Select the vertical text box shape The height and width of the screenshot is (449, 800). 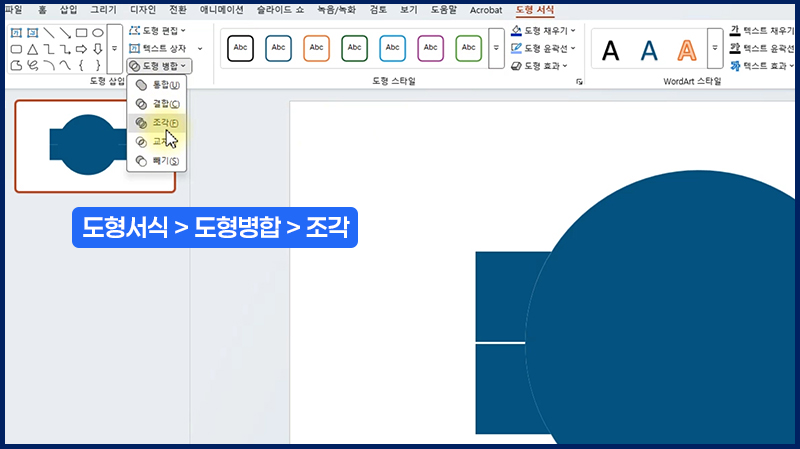pos(33,33)
